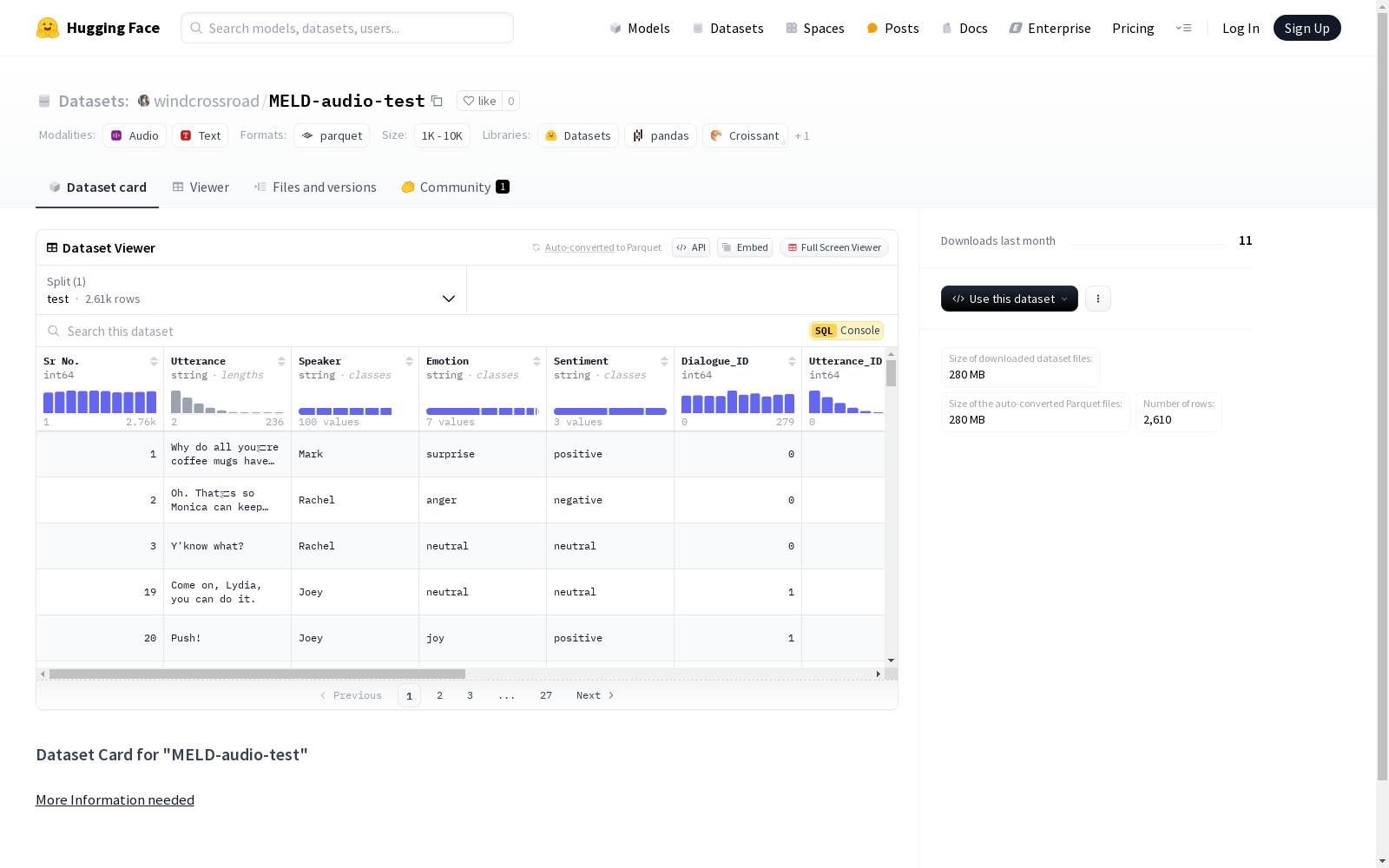
Task: Click the Log In link
Action: pyautogui.click(x=1241, y=28)
